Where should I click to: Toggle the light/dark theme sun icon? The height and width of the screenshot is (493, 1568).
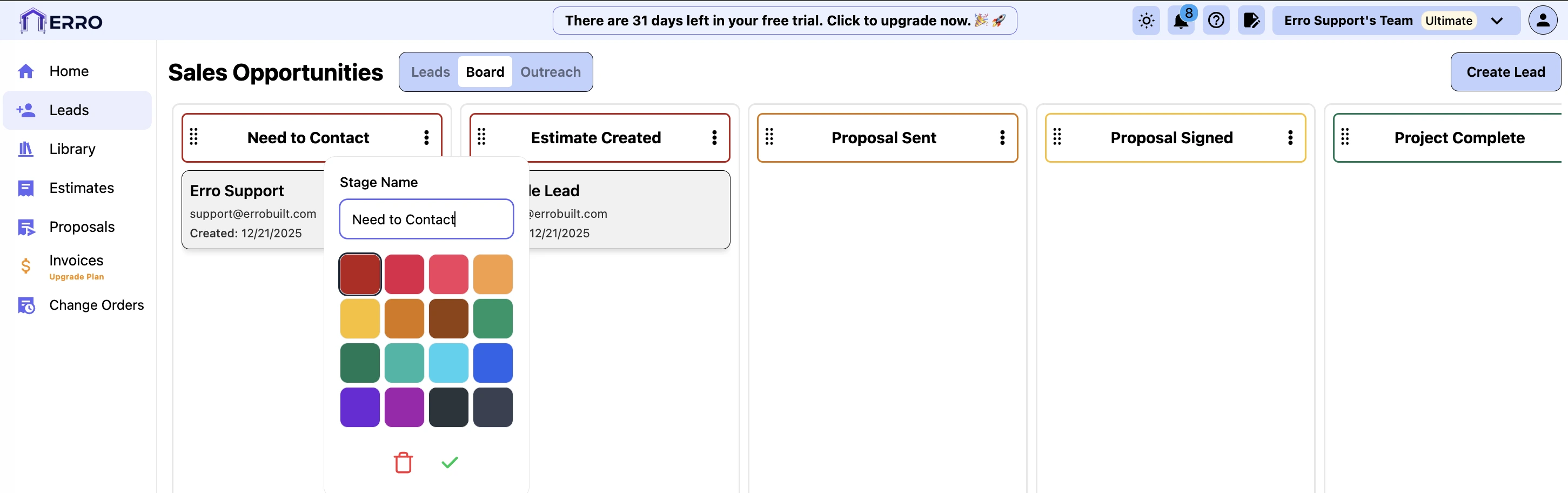[x=1145, y=21]
